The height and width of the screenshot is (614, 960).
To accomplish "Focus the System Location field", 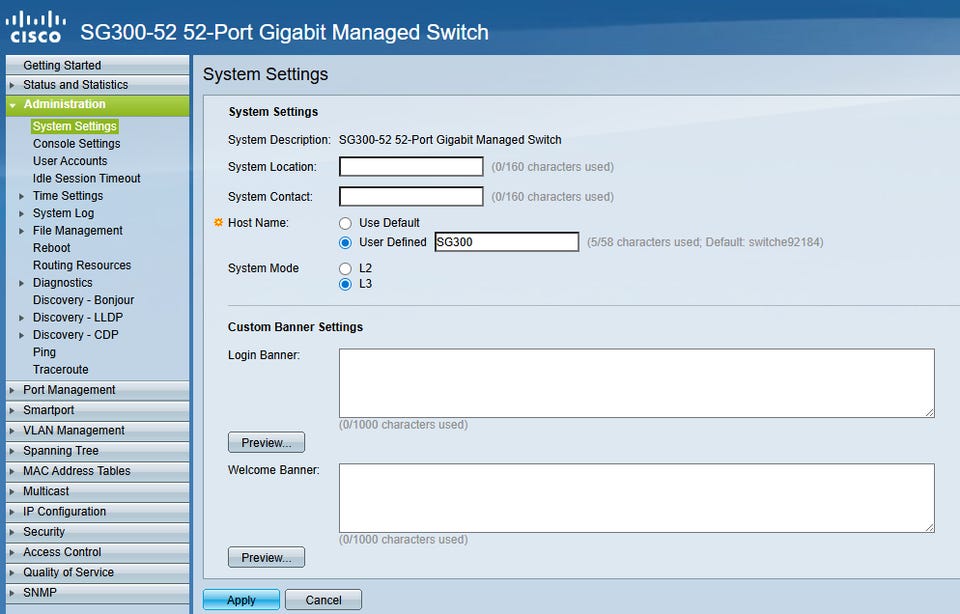I will pos(411,167).
